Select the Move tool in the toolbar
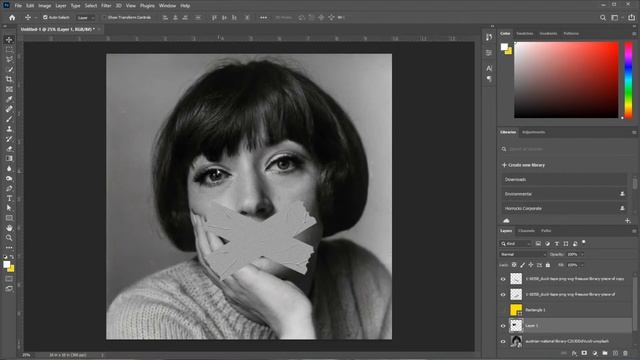The height and width of the screenshot is (360, 640). tap(9, 40)
